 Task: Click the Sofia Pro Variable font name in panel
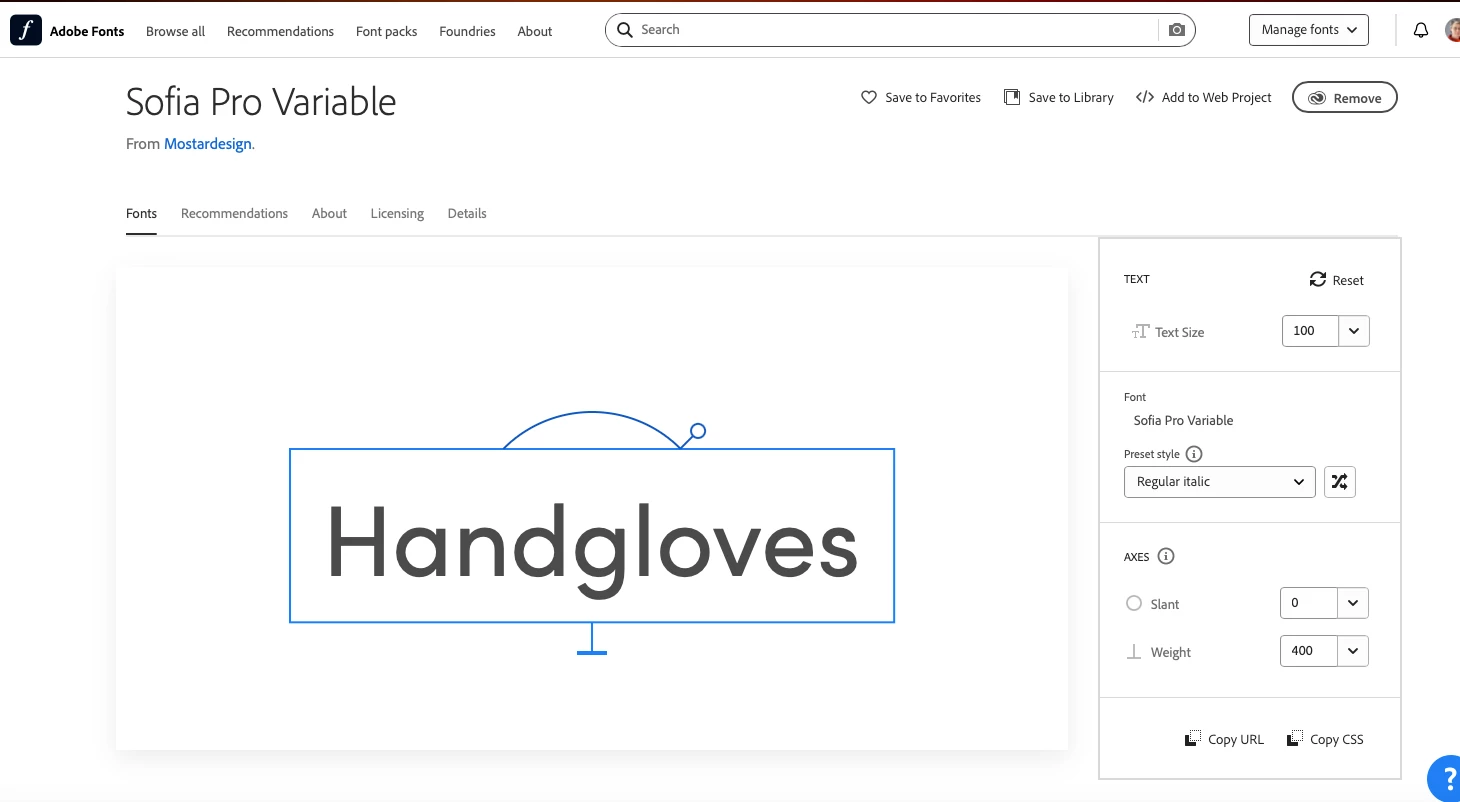click(1183, 420)
